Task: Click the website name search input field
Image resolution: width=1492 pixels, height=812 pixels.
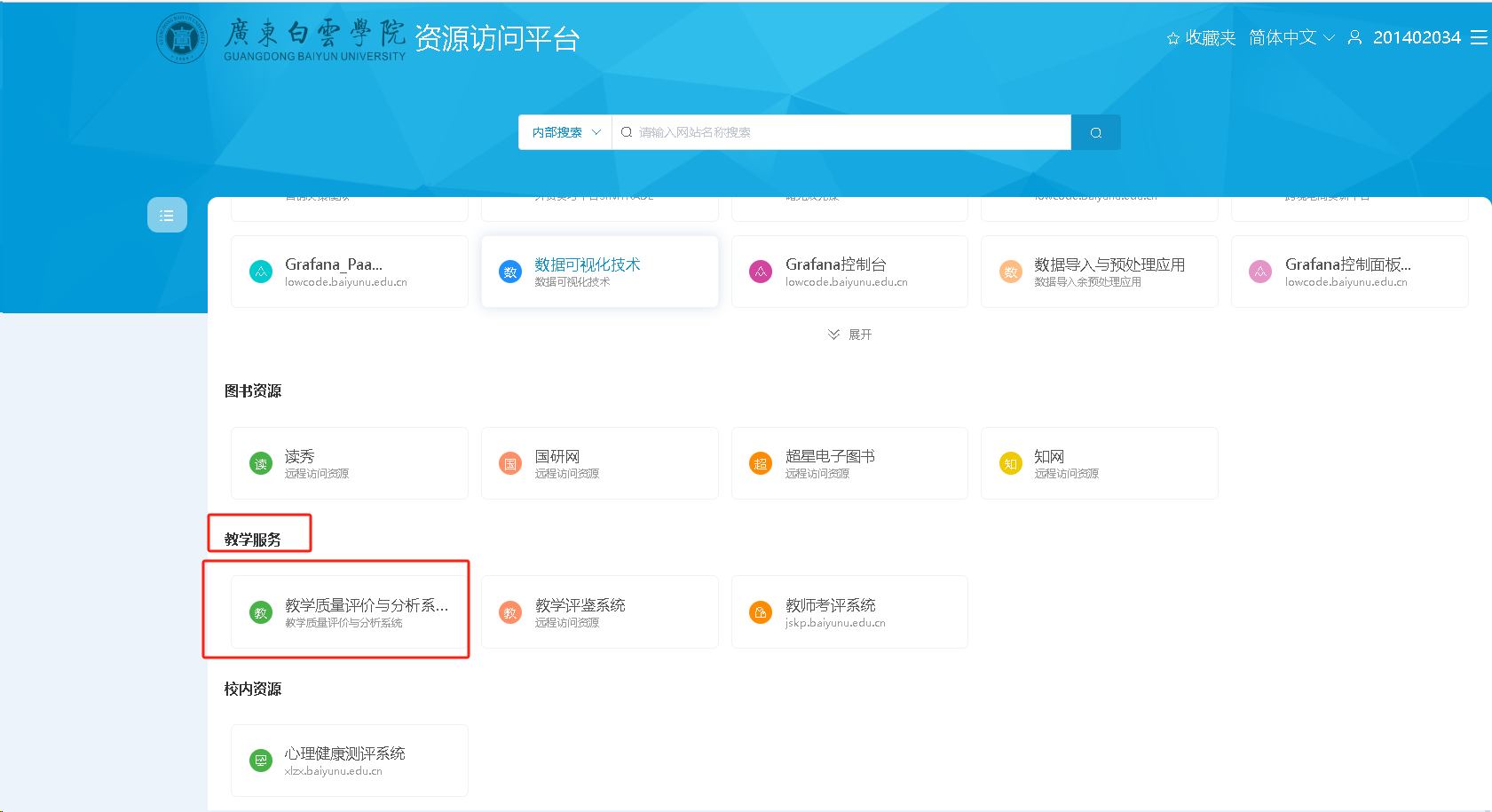Action: 843,132
